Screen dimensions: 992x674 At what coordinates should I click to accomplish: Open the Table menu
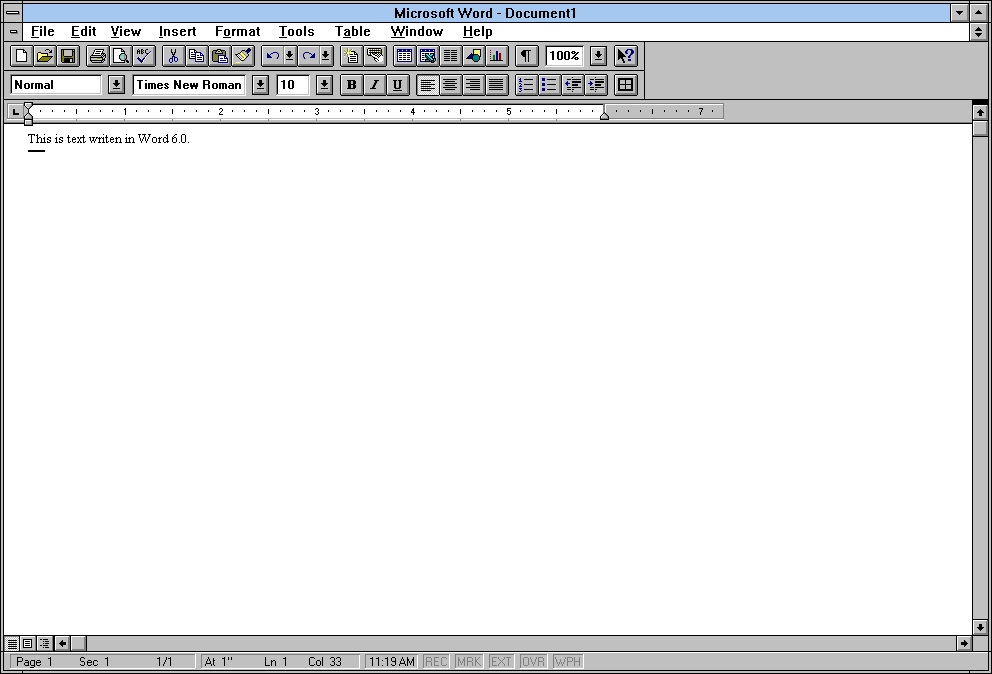tap(352, 32)
